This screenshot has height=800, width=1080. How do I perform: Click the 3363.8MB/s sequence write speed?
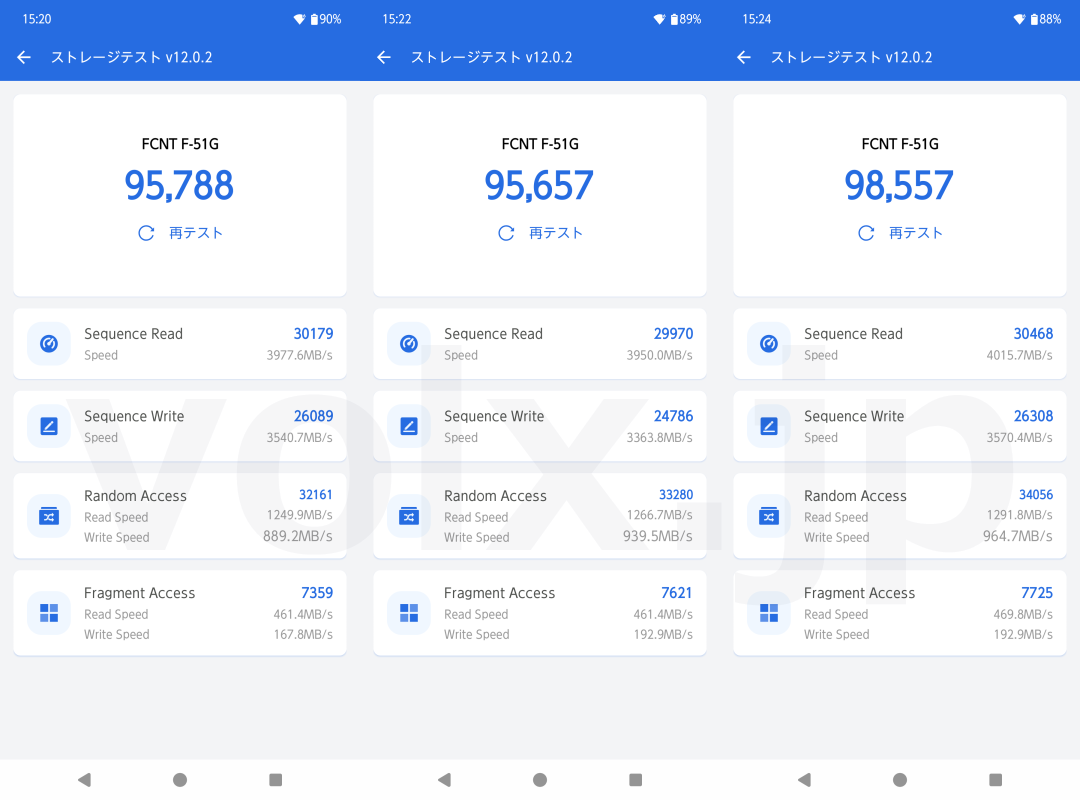(659, 438)
